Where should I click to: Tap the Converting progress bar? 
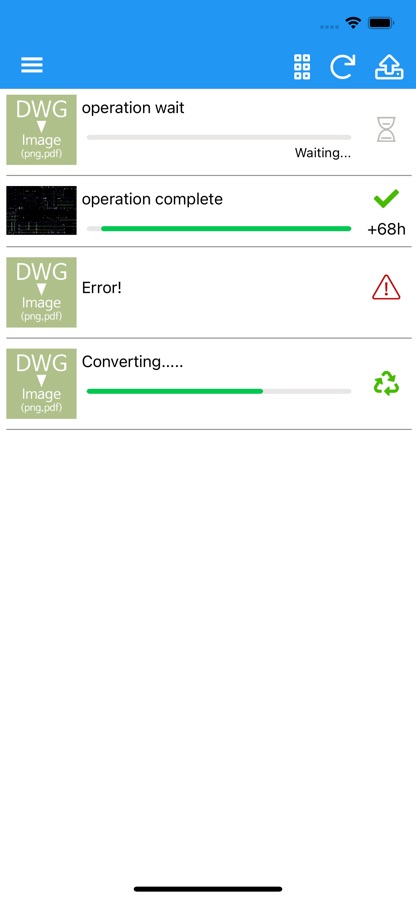pos(219,391)
